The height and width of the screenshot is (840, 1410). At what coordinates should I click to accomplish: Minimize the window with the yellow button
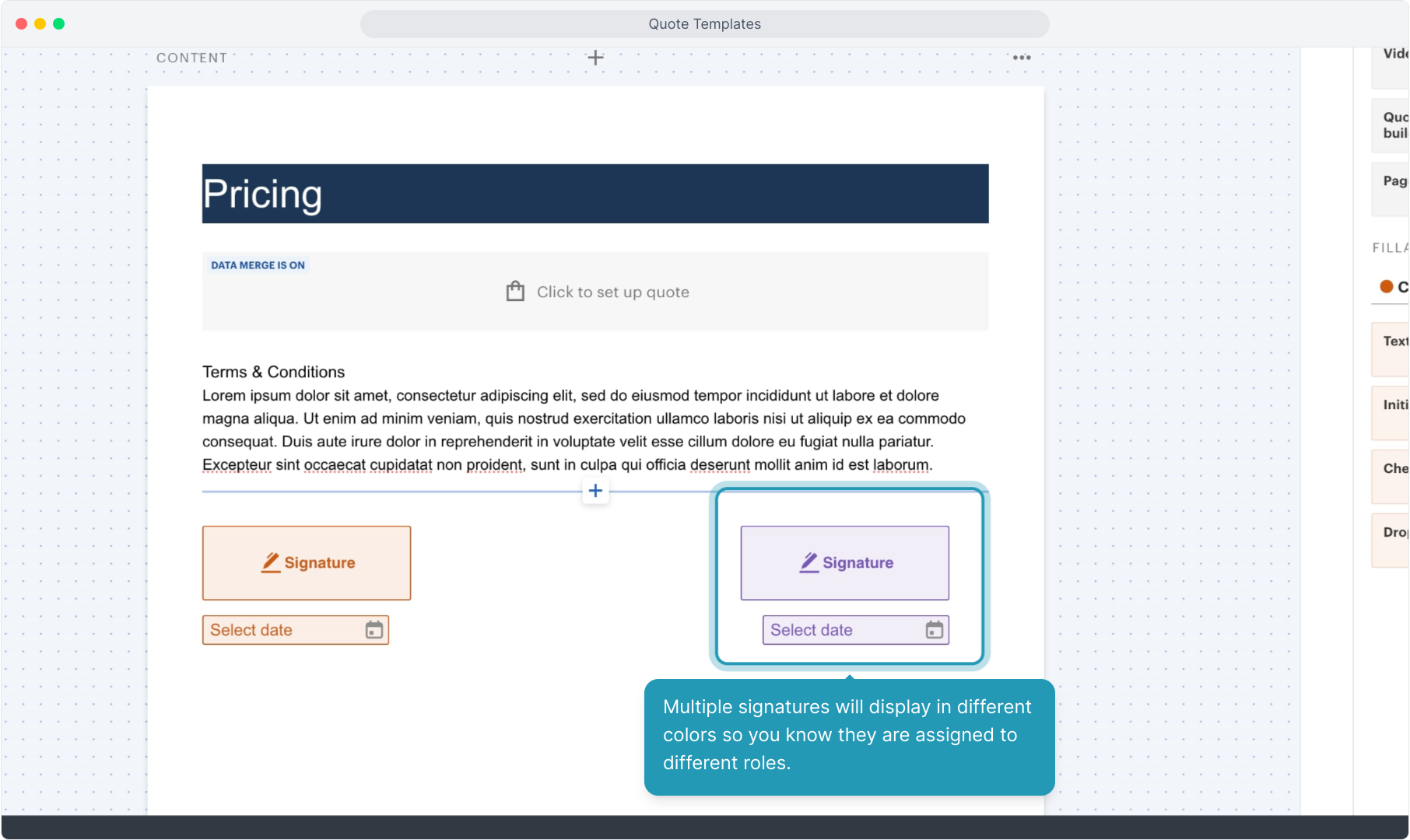click(x=40, y=24)
